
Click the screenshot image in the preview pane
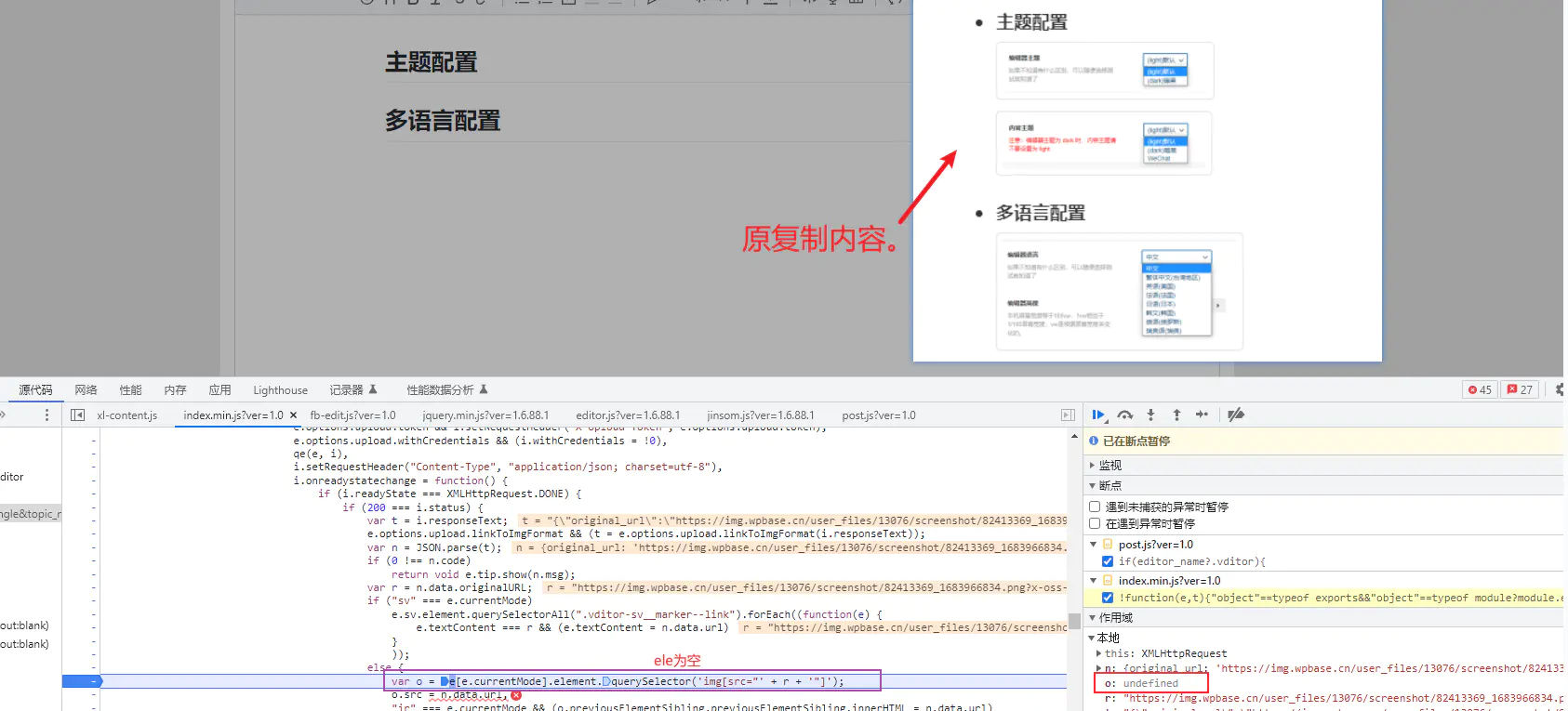(1148, 180)
